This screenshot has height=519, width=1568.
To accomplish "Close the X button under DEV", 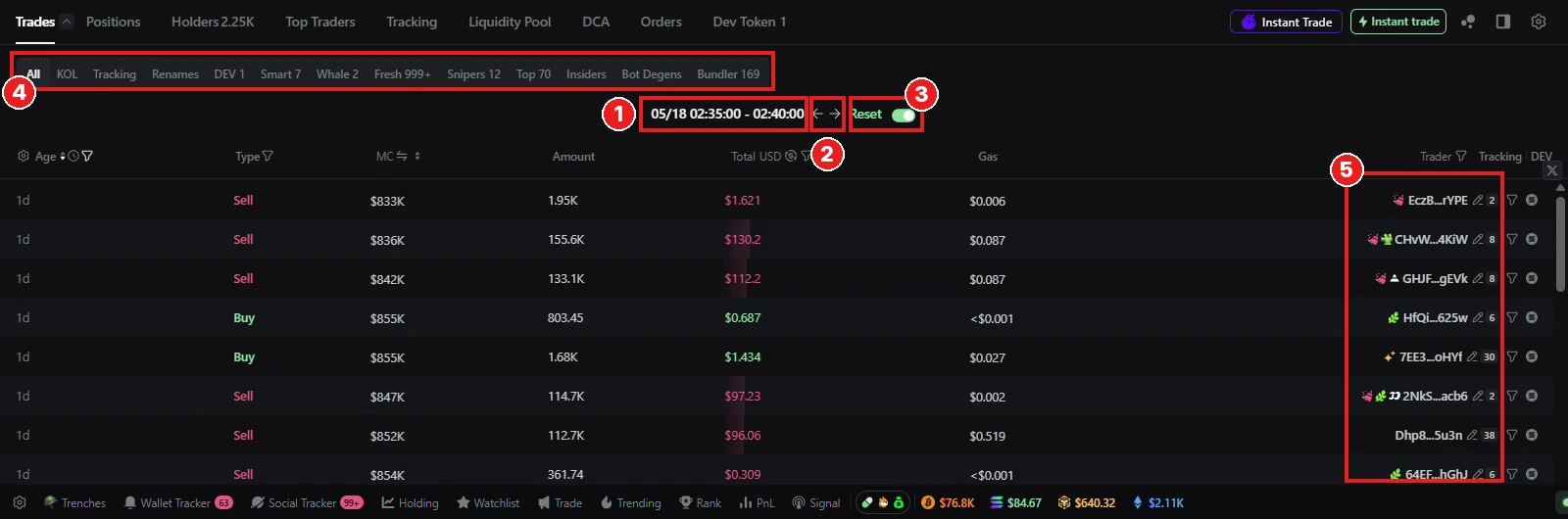I will click(1552, 170).
